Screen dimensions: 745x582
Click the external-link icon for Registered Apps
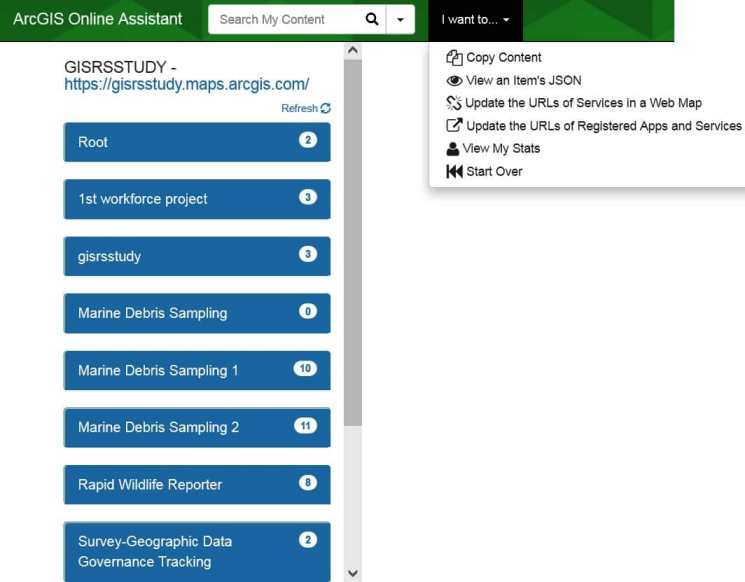[x=454, y=125]
